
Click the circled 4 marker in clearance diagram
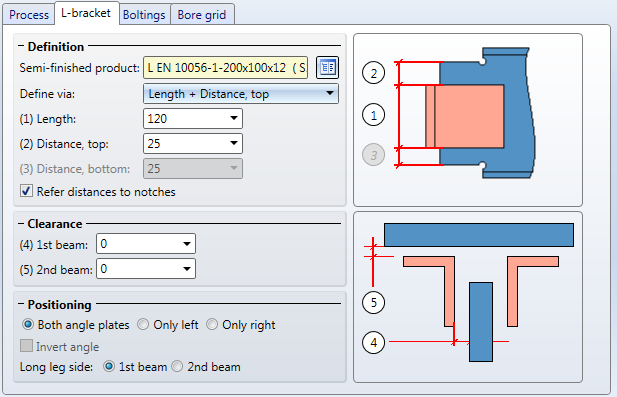[373, 342]
